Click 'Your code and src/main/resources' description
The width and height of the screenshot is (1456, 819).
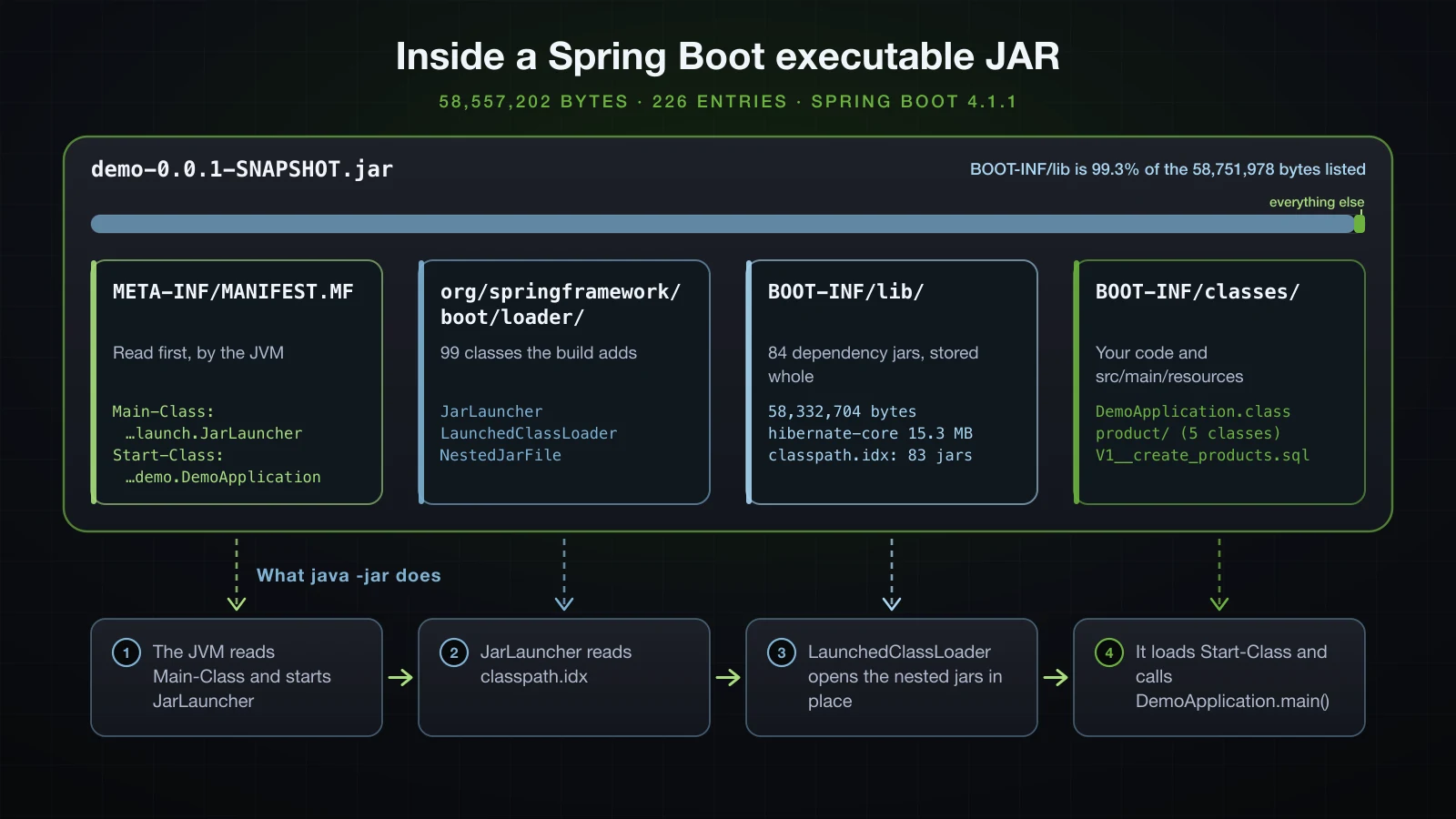coord(1169,365)
